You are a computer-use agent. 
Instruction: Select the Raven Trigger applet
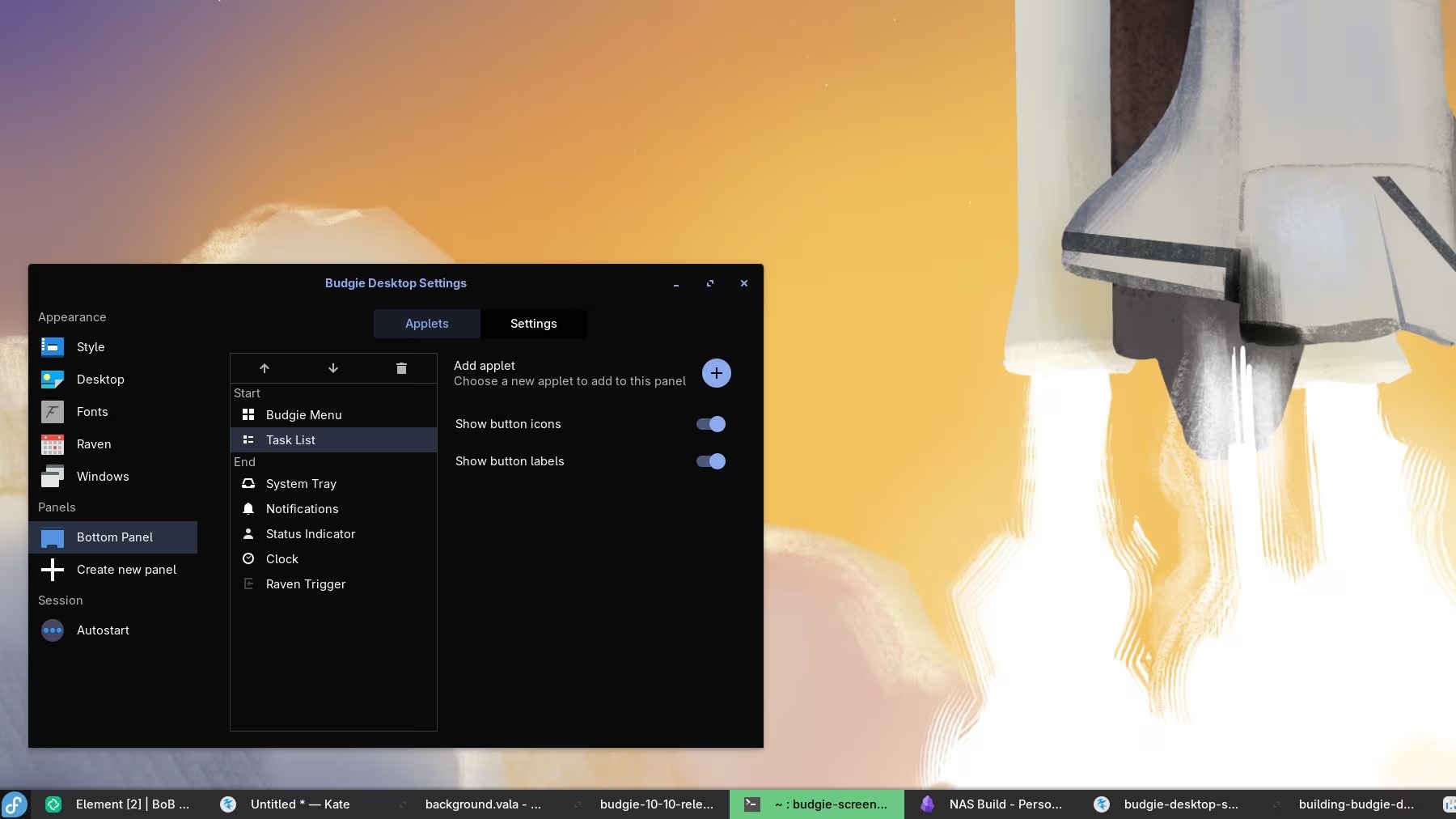(305, 583)
